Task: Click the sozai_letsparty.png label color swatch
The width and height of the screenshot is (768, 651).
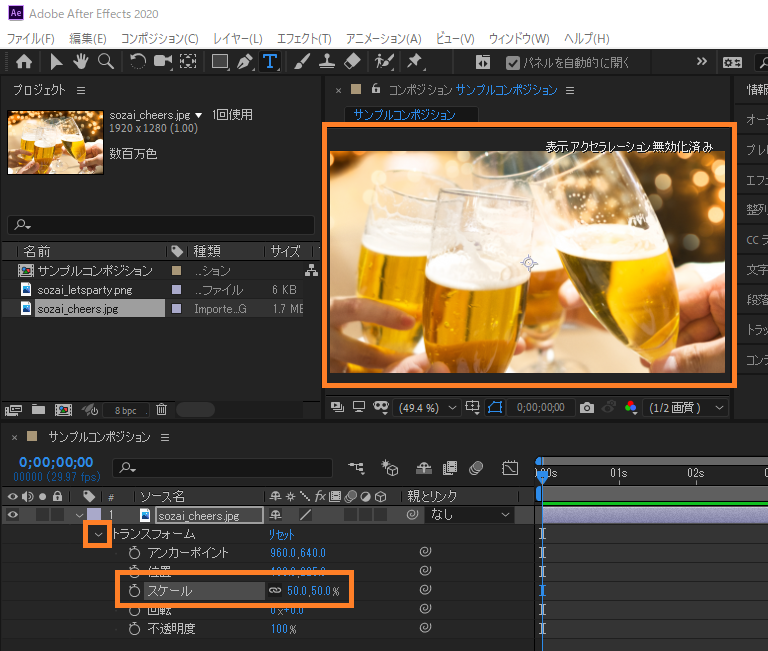Action: [x=176, y=289]
